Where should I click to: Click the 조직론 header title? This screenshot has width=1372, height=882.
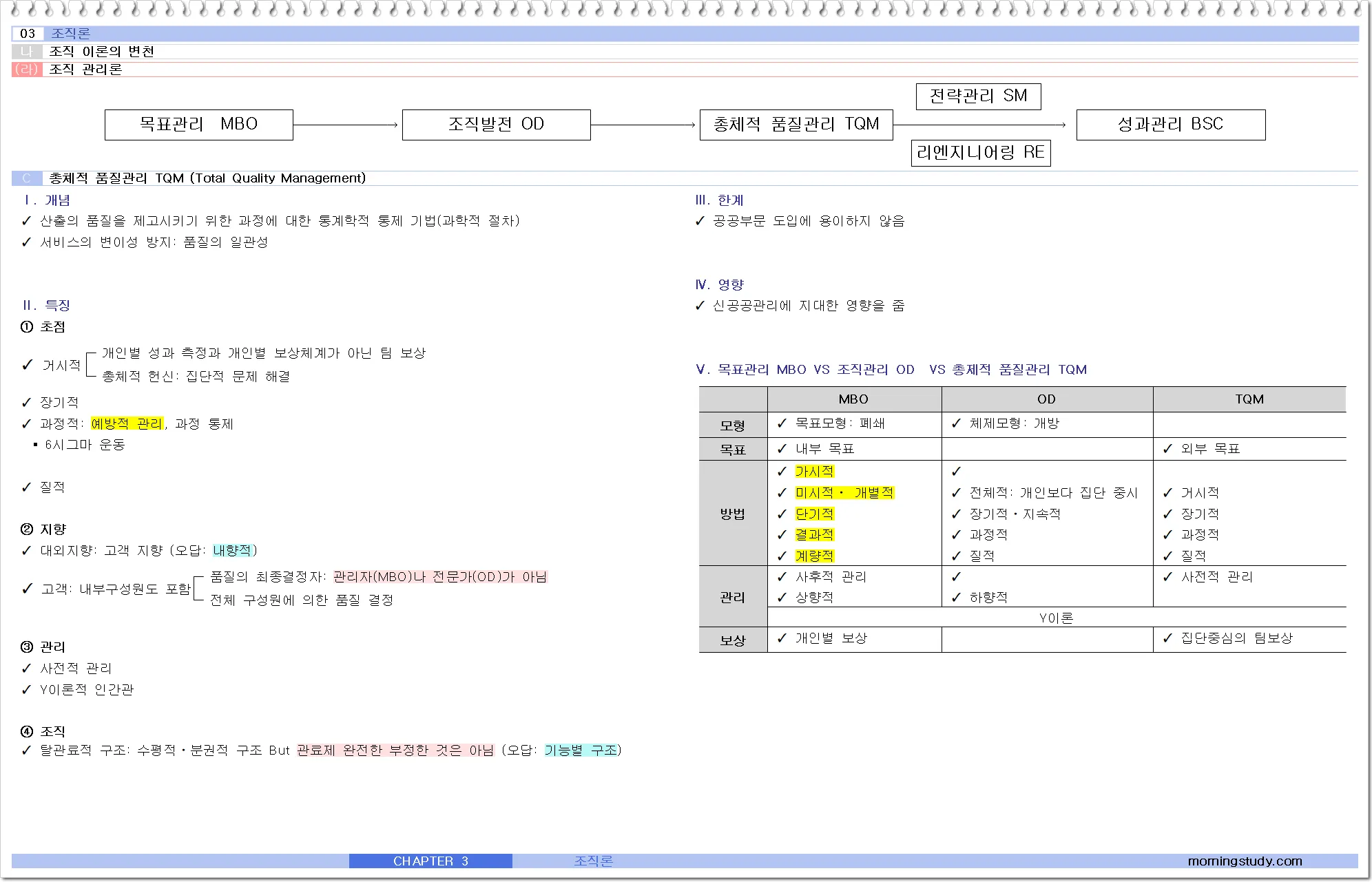[x=70, y=34]
